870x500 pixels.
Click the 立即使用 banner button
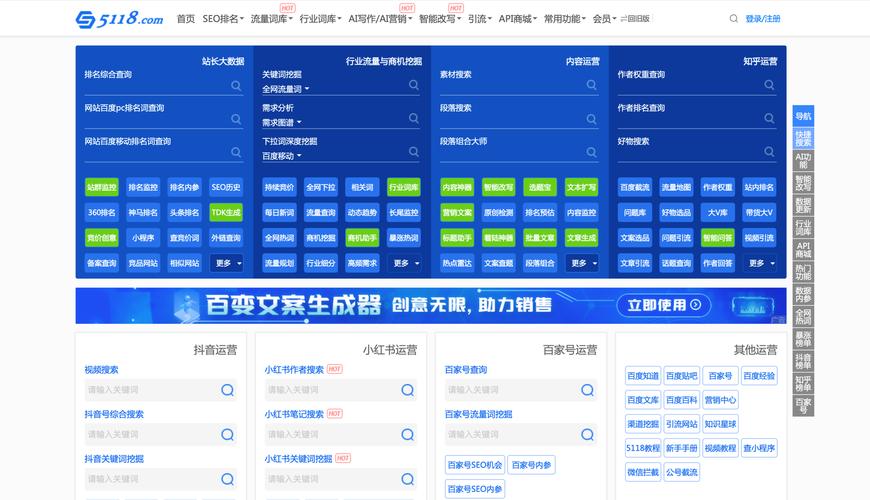(664, 305)
